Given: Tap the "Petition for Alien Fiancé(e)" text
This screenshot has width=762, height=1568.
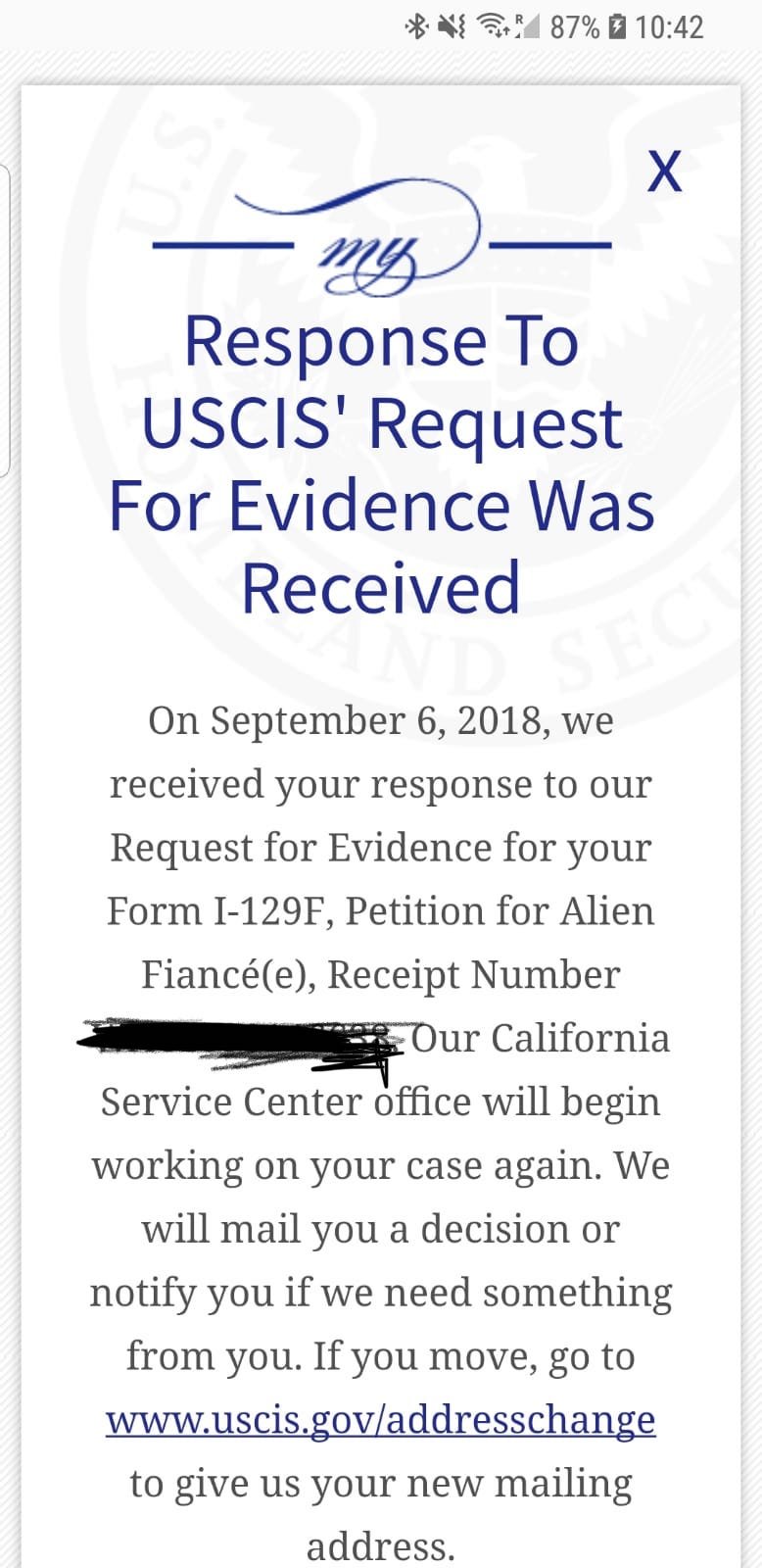Looking at the screenshot, I should (x=500, y=911).
